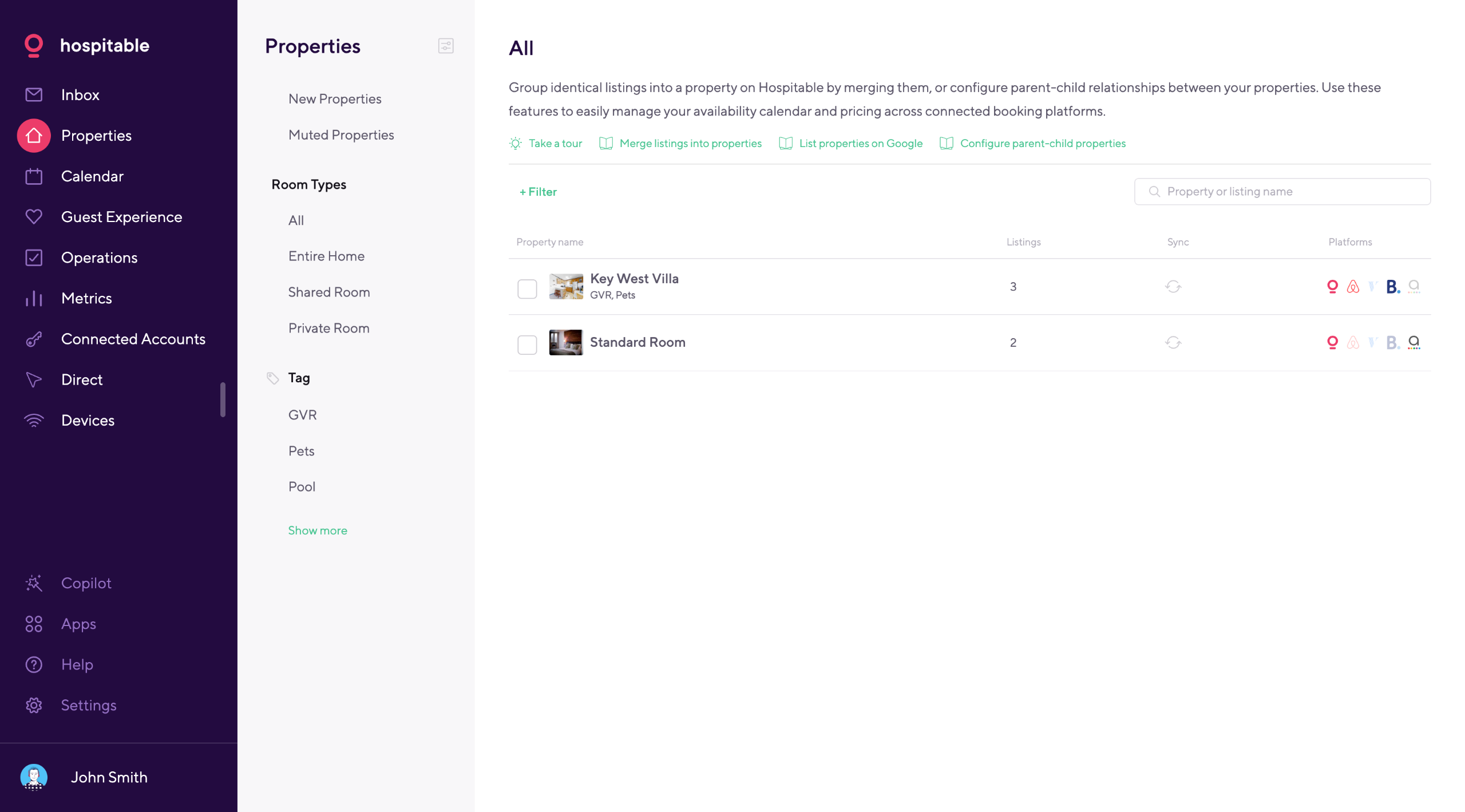
Task: Select the Key West Villa checkbox
Action: (x=527, y=289)
